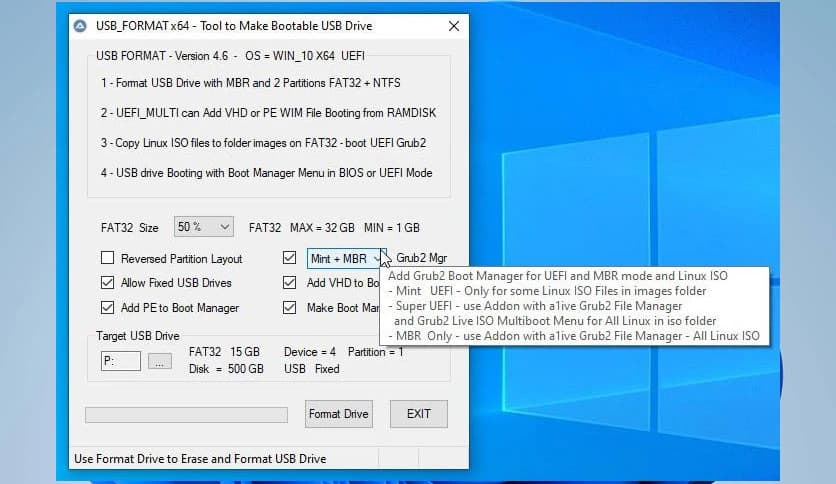Uncheck Allow Fixed USB Drives
This screenshot has height=484, width=836.
pyautogui.click(x=108, y=283)
